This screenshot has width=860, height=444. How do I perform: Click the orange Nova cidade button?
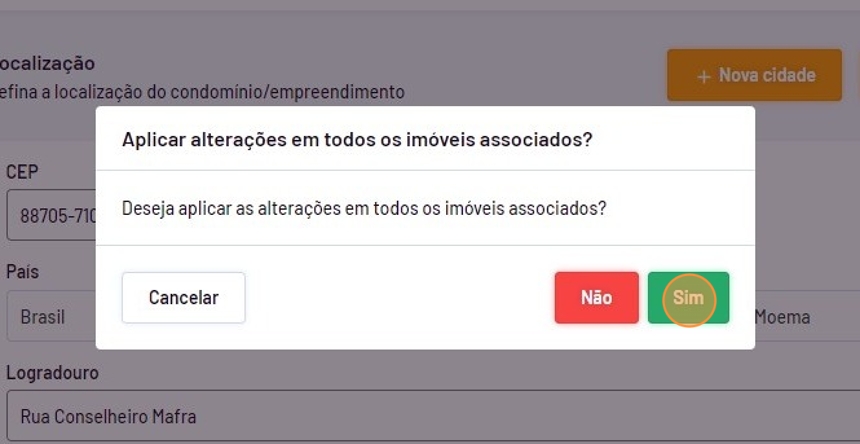(754, 75)
